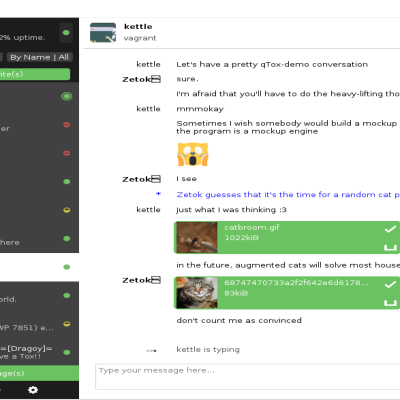The width and height of the screenshot is (400, 400).
Task: Select the contact with the green ring indicator
Action: point(39,97)
